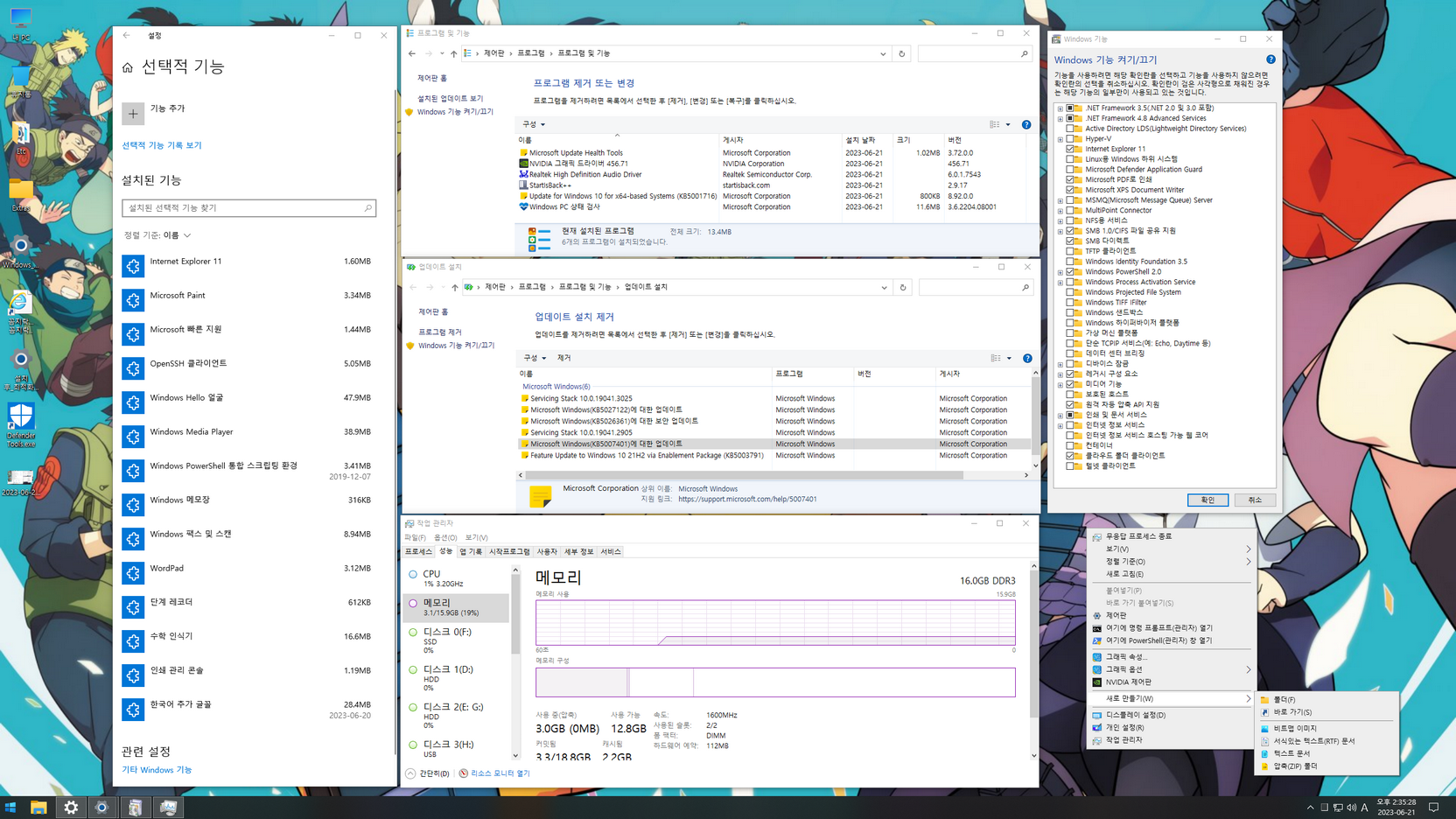The height and width of the screenshot is (819, 1456).
Task: Click the refresh button in Programs and Features address bar
Action: tap(902, 53)
